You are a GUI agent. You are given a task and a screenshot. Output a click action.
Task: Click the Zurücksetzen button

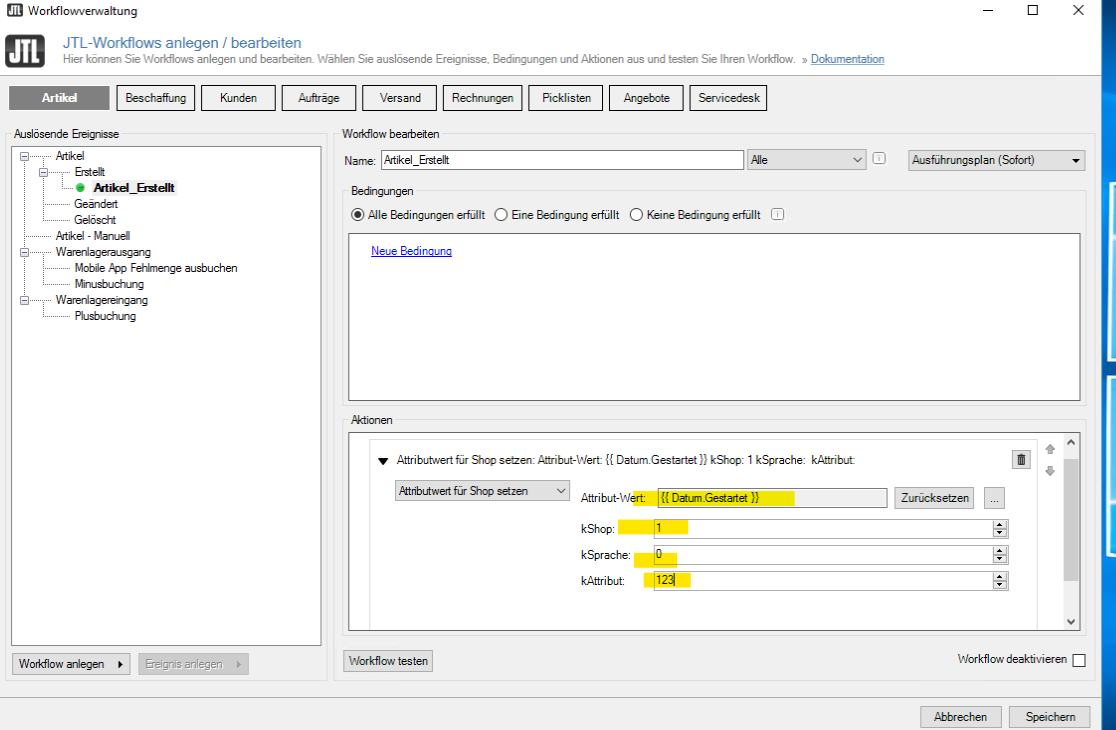coord(935,498)
